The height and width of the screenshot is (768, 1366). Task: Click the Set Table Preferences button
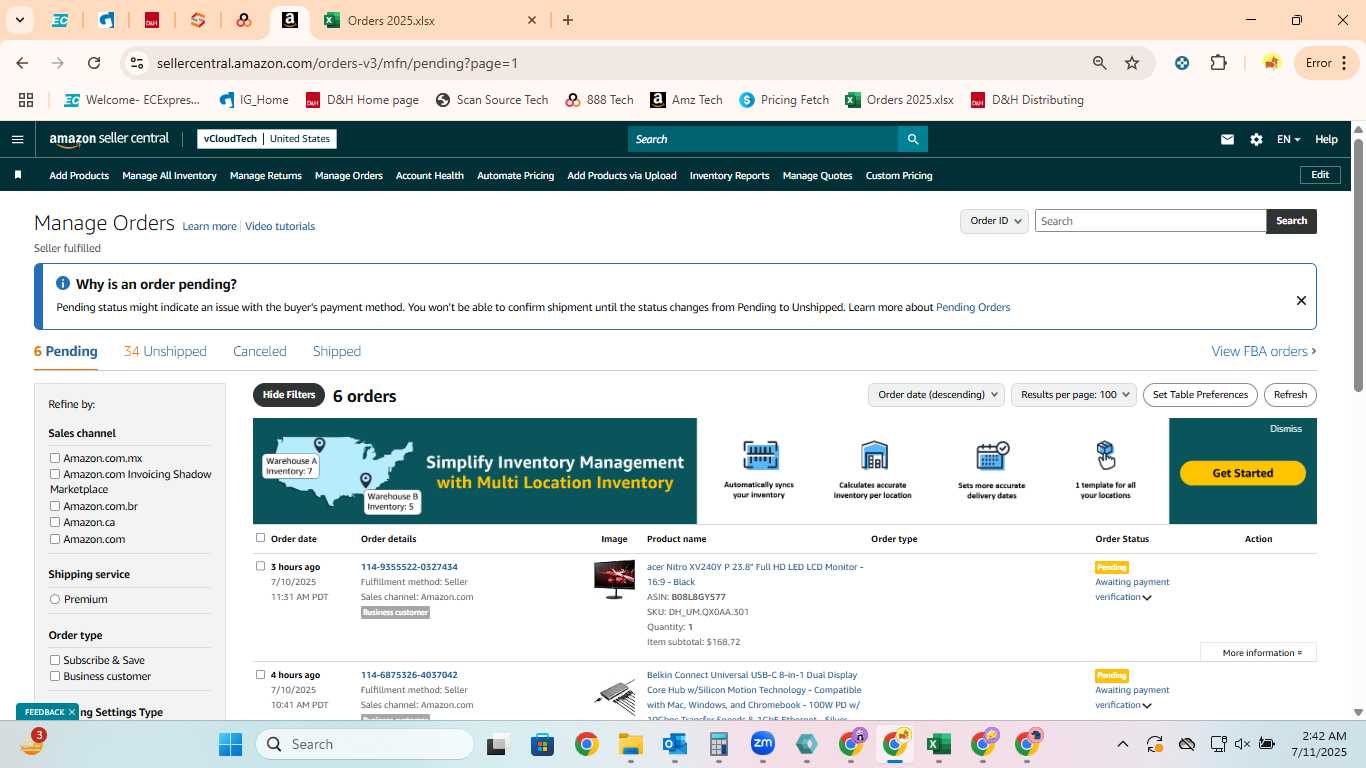point(1200,395)
